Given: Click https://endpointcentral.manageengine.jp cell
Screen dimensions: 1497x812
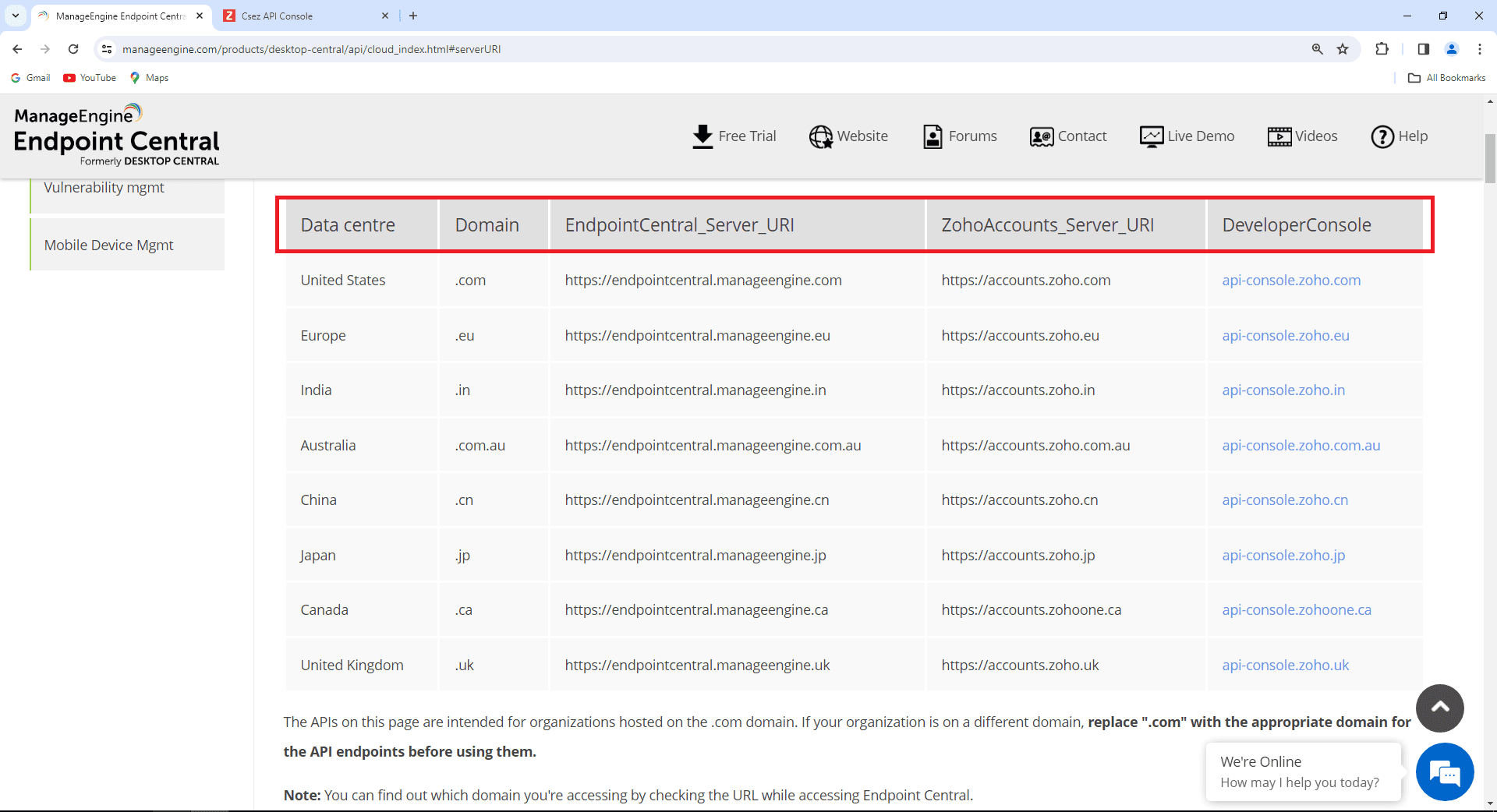Looking at the screenshot, I should pos(738,556).
